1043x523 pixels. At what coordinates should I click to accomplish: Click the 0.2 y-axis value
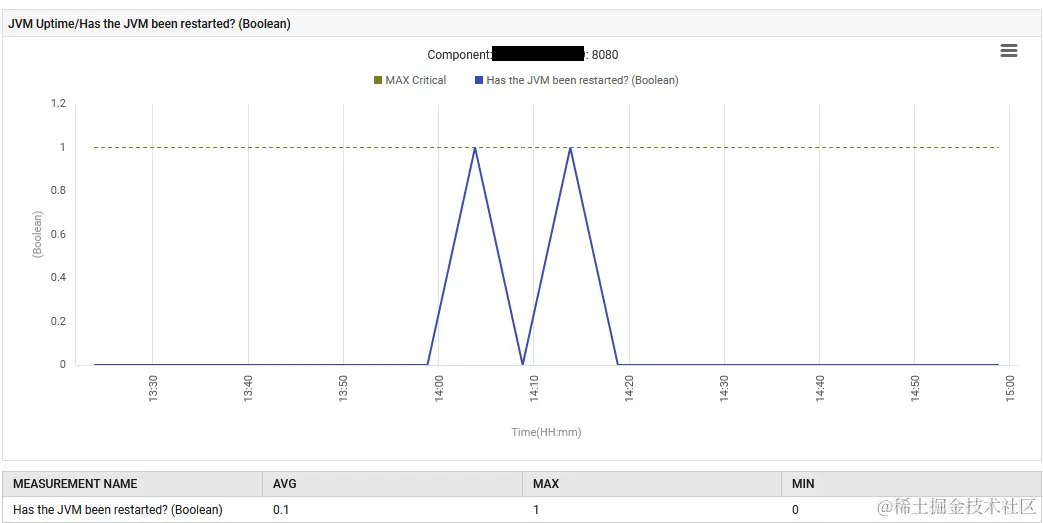[59, 321]
